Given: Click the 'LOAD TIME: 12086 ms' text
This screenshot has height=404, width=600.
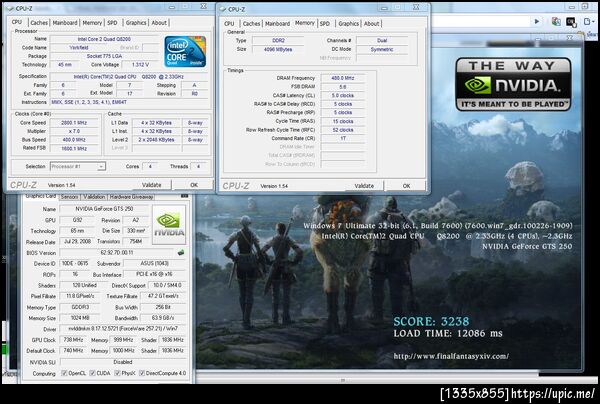Looking at the screenshot, I should 448,334.
